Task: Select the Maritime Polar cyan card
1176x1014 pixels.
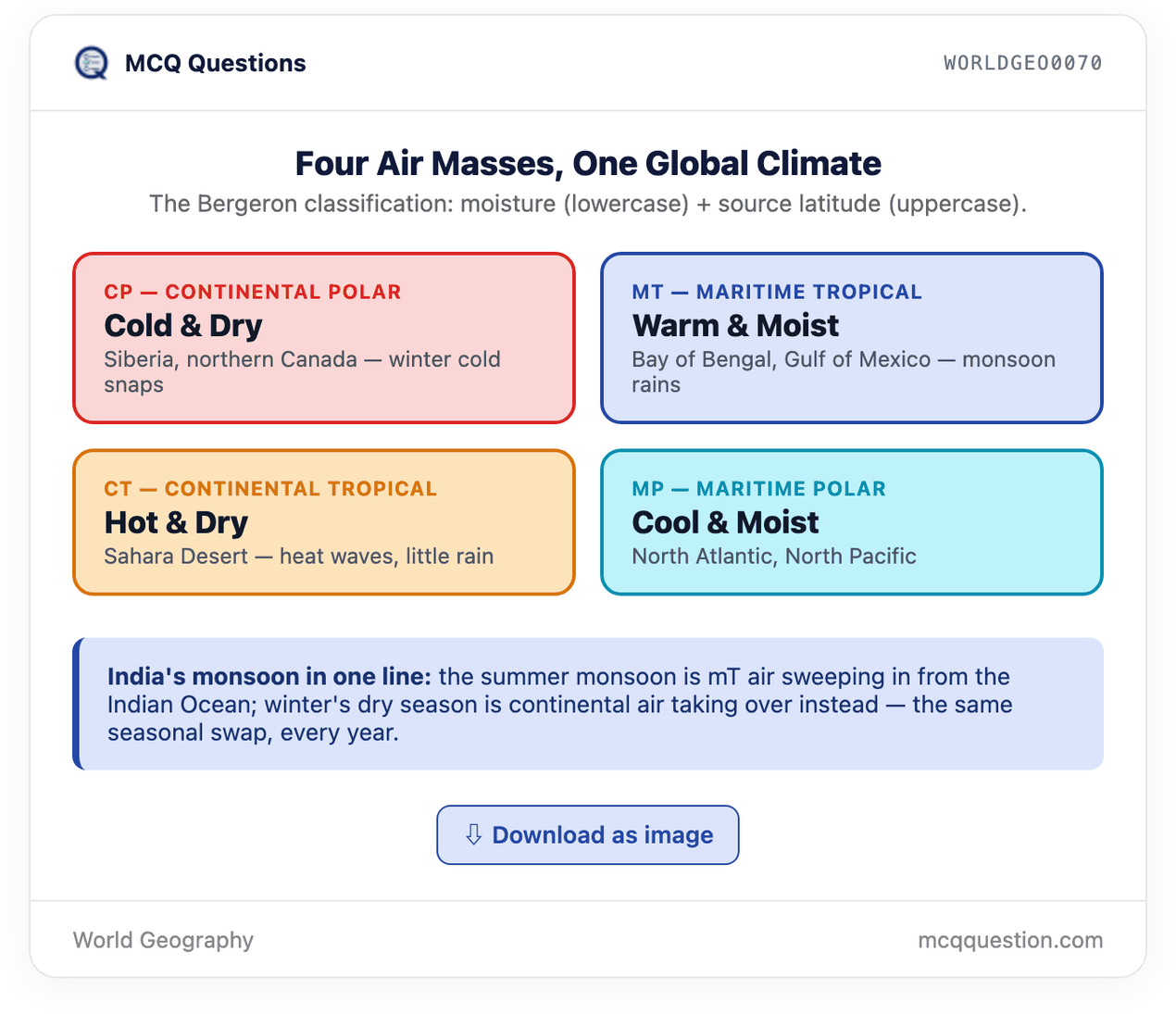Action: (852, 522)
